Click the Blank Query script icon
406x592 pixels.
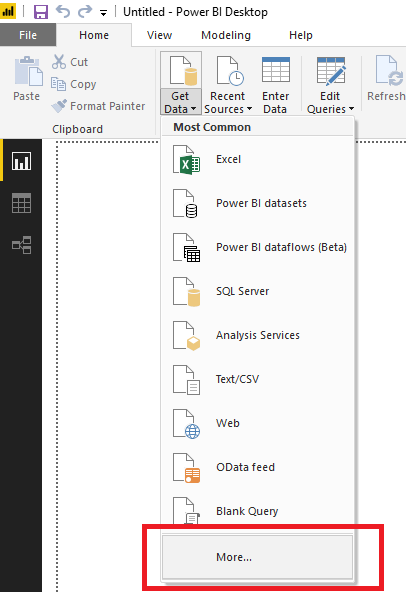[x=186, y=510]
